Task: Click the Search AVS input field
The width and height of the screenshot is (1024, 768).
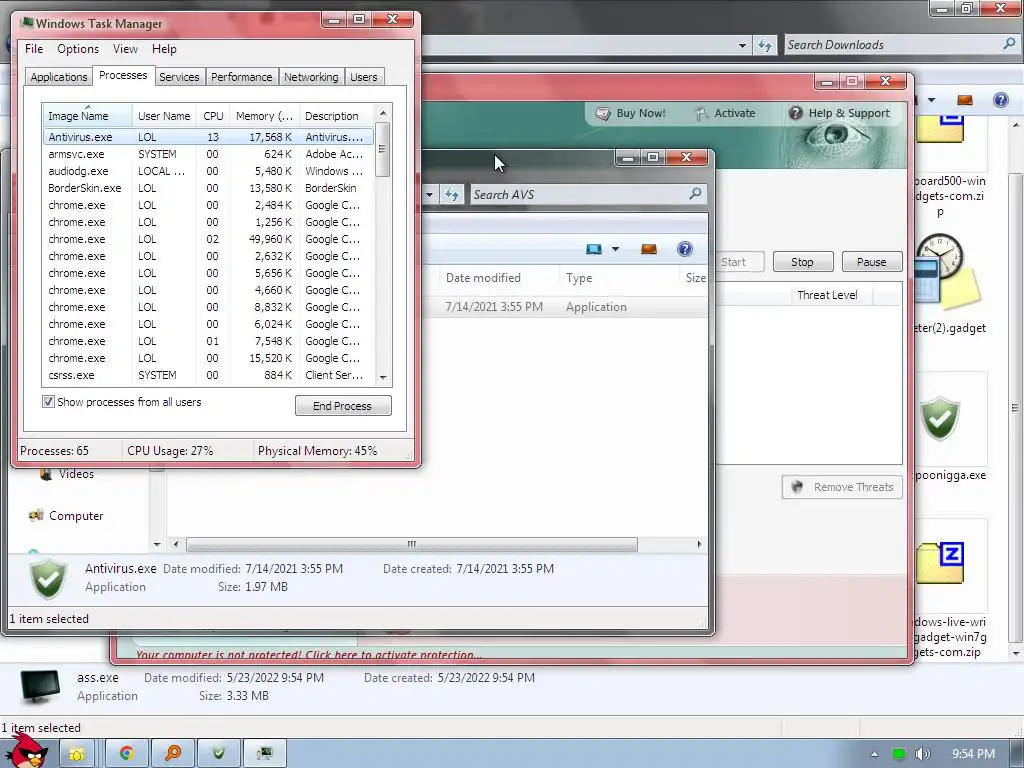Action: (578, 195)
